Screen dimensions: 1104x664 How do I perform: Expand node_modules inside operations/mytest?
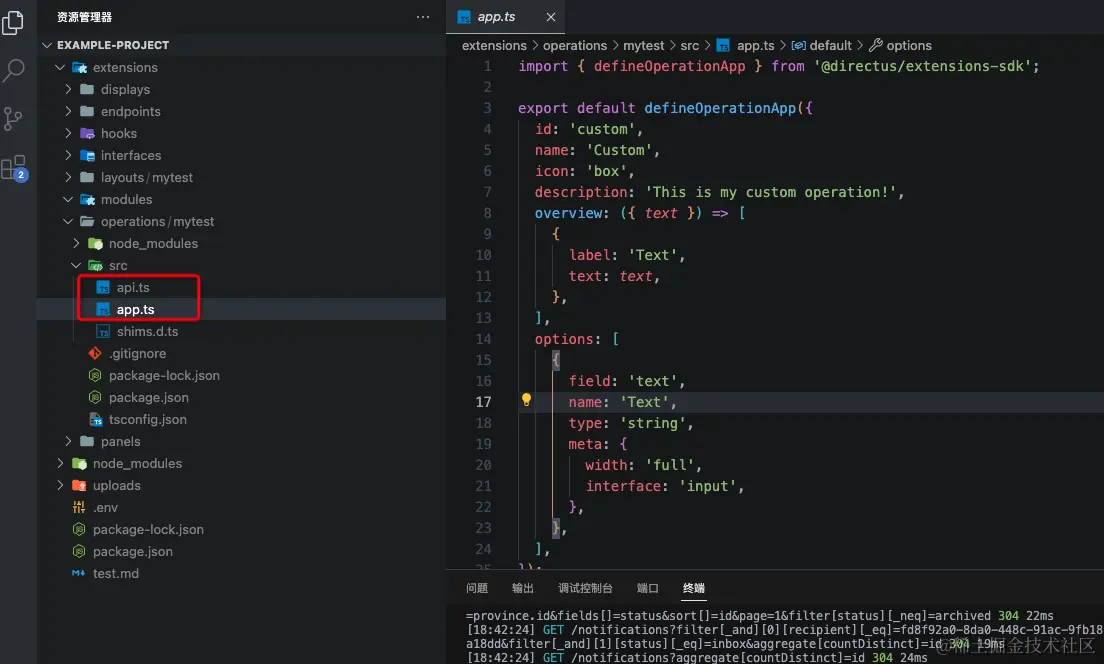pyautogui.click(x=76, y=244)
